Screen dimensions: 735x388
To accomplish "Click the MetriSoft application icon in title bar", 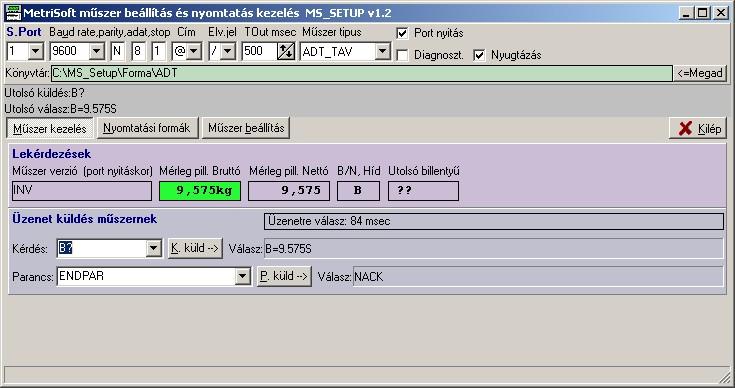I will click(x=13, y=13).
